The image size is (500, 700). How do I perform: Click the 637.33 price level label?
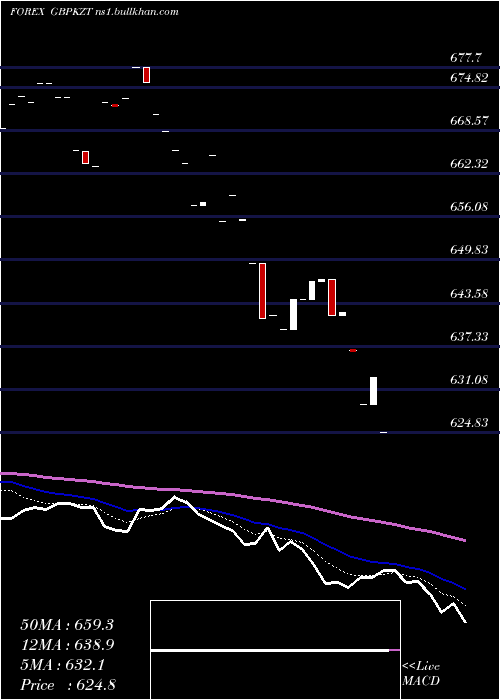point(469,337)
